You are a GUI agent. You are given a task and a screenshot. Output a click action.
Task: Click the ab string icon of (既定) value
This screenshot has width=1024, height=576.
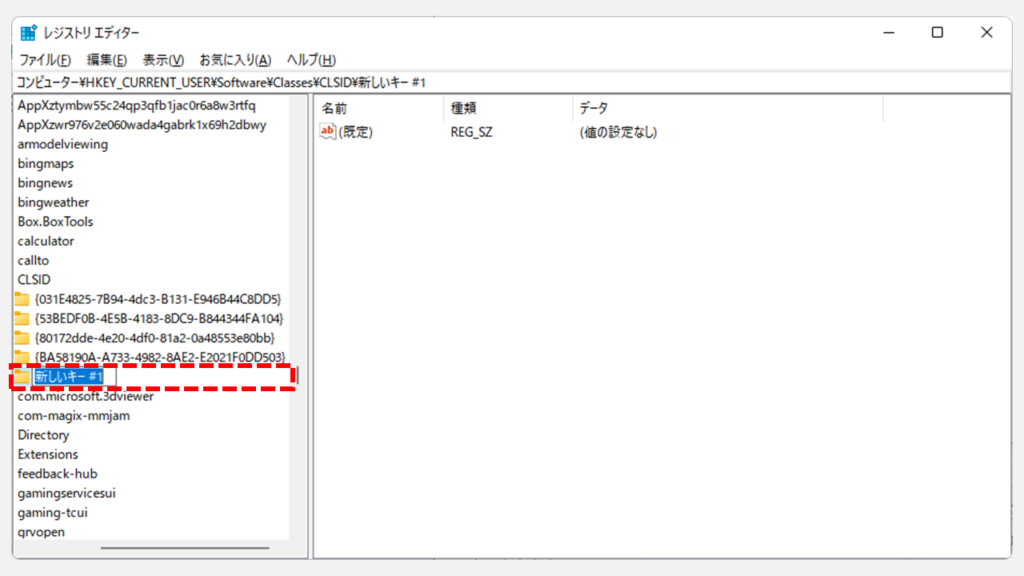[x=328, y=132]
